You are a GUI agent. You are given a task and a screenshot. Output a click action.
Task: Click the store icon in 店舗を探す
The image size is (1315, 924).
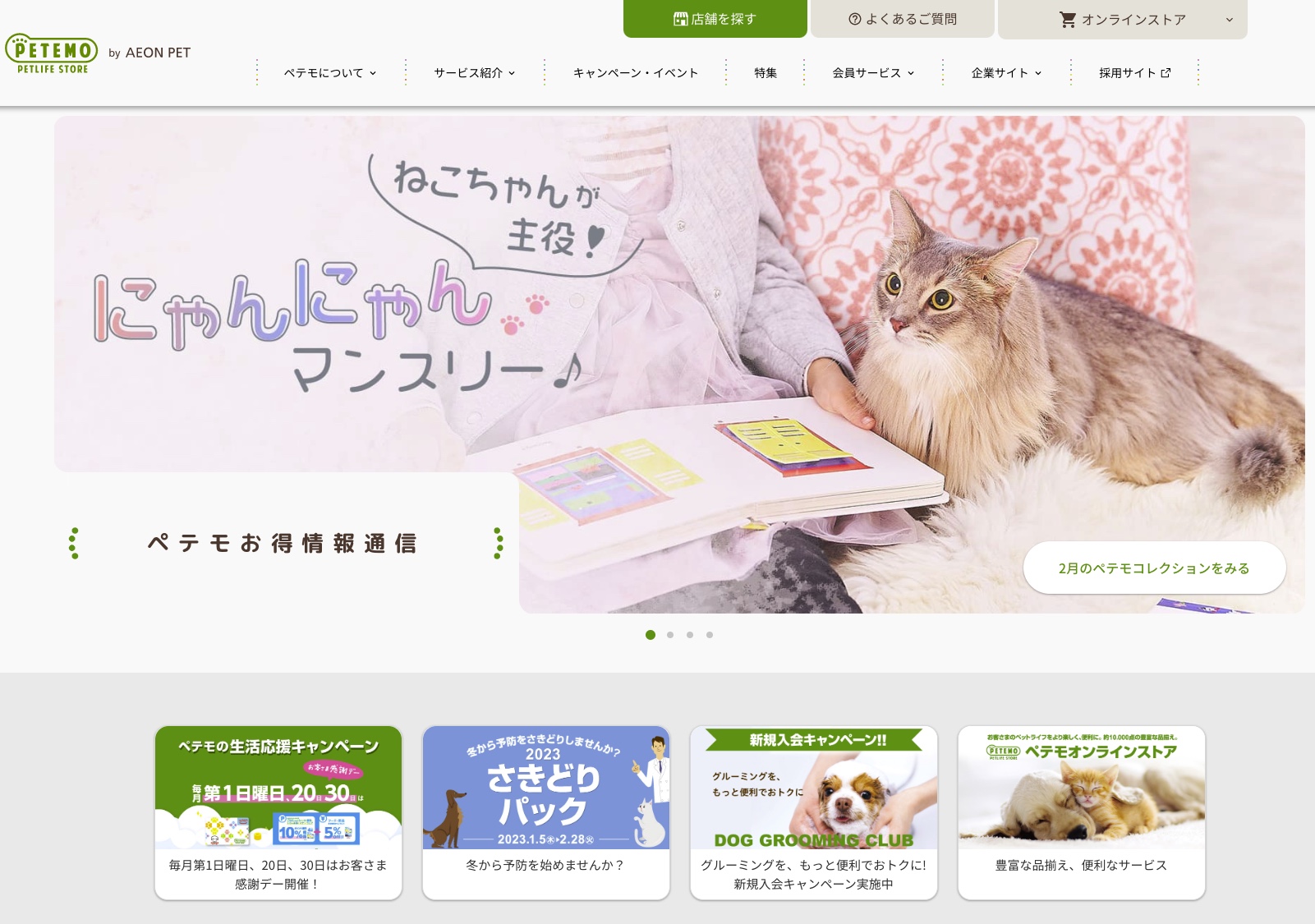click(x=680, y=19)
